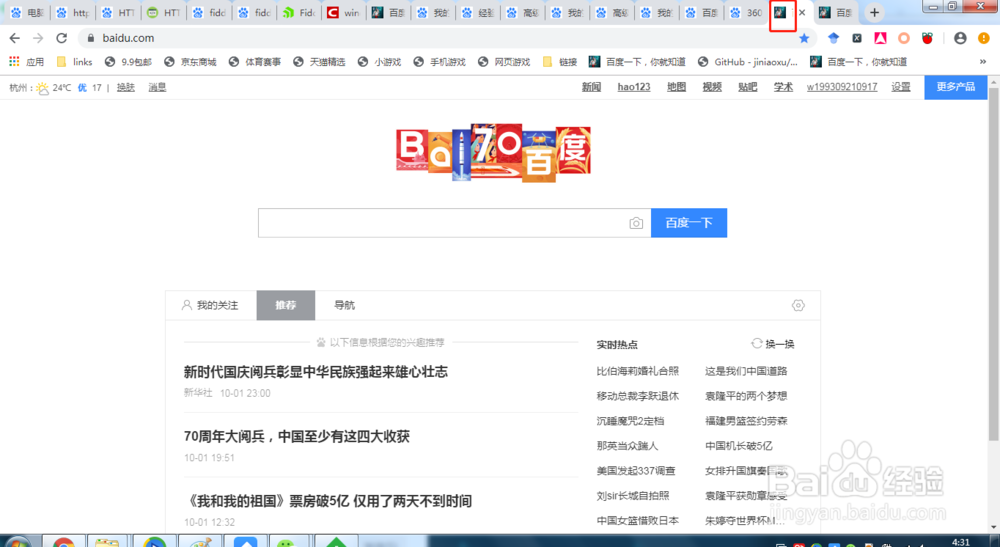
Task: Open the 视频 link
Action: [x=712, y=87]
